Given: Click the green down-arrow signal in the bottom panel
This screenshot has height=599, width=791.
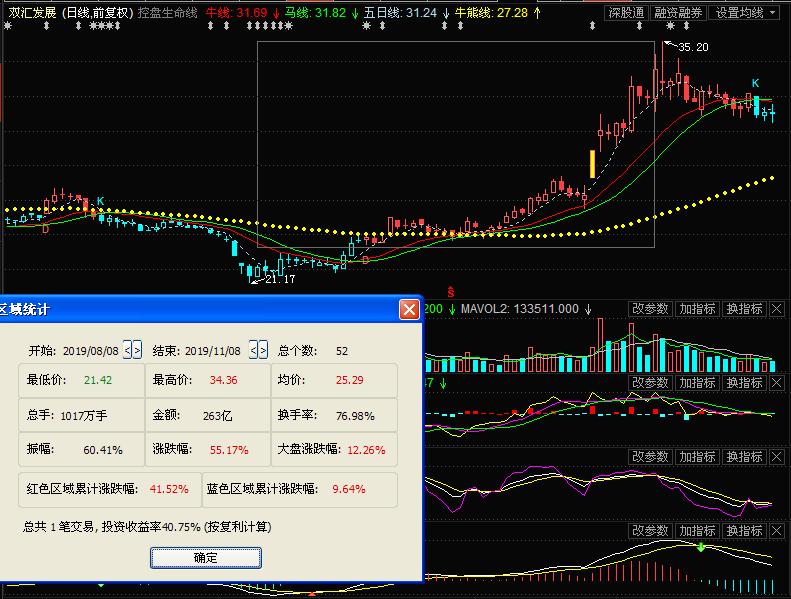Looking at the screenshot, I should pos(701,547).
